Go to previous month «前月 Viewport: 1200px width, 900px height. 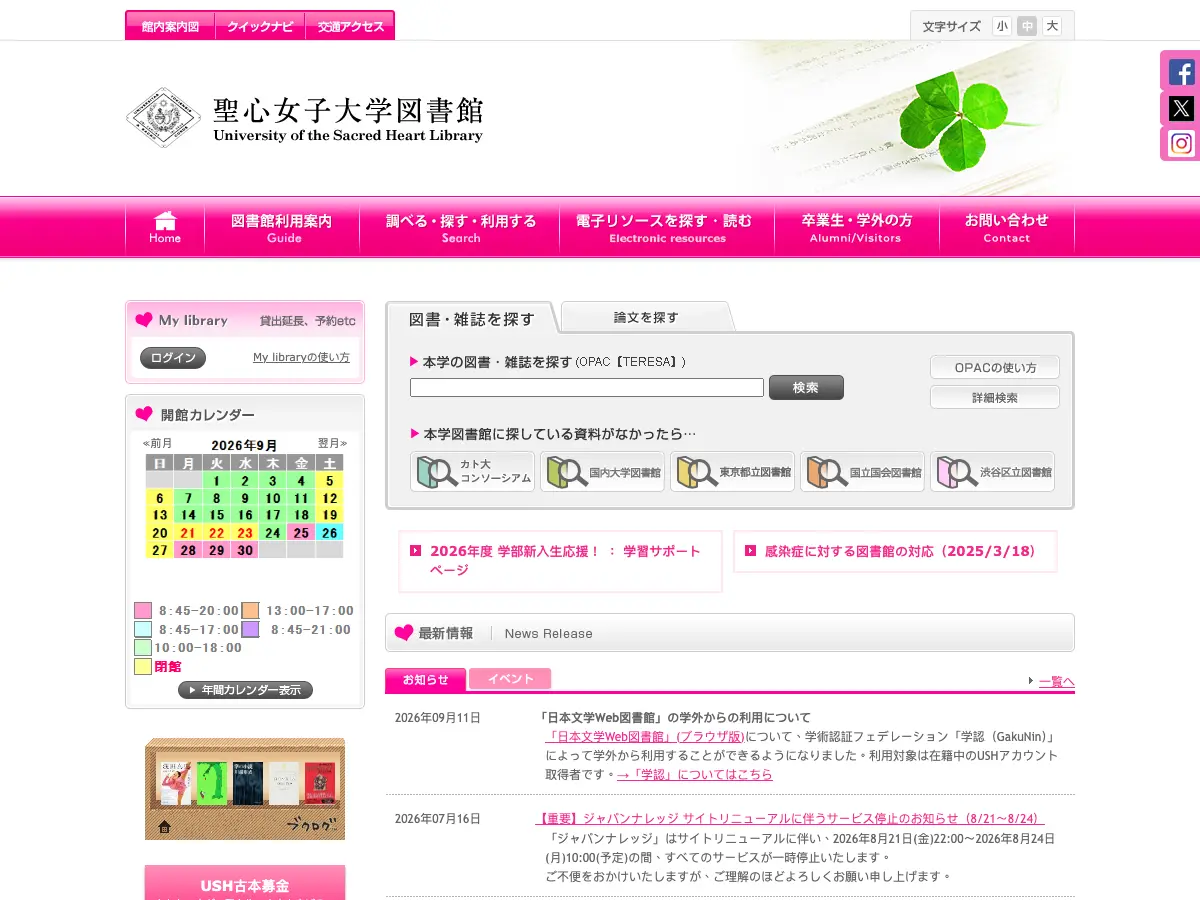[157, 443]
